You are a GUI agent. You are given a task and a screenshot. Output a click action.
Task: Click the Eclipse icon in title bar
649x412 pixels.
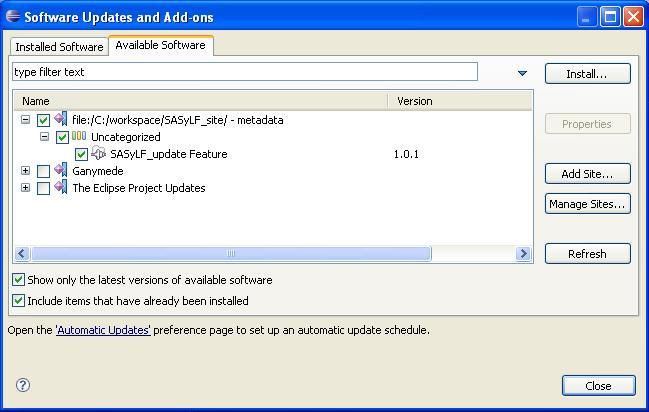pyautogui.click(x=12, y=17)
